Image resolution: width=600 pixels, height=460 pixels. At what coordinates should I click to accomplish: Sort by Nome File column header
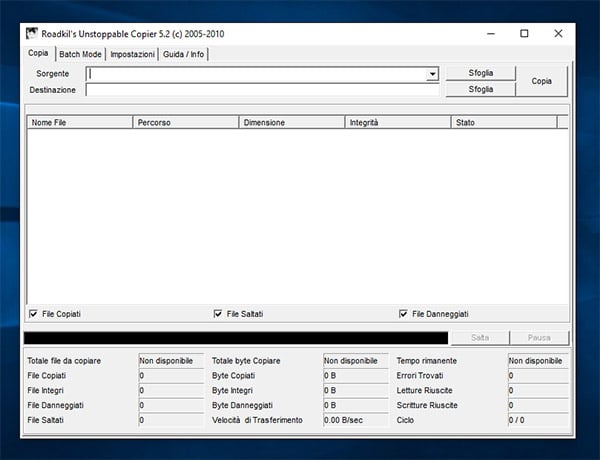(80, 122)
